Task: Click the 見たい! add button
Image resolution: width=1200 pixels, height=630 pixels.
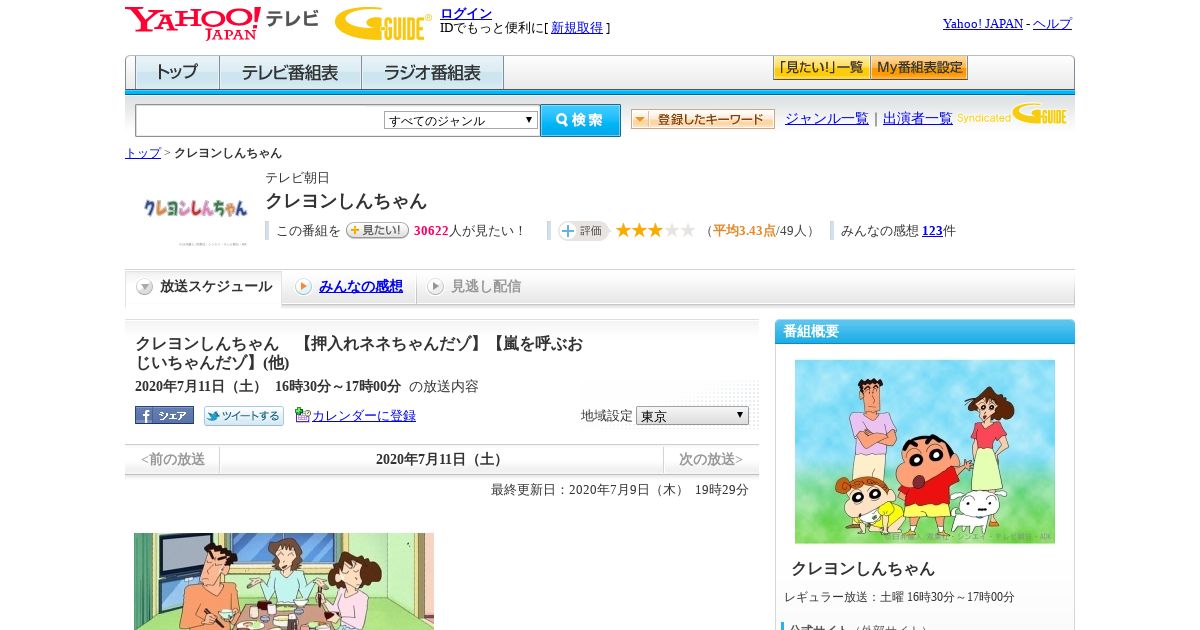Action: 377,230
